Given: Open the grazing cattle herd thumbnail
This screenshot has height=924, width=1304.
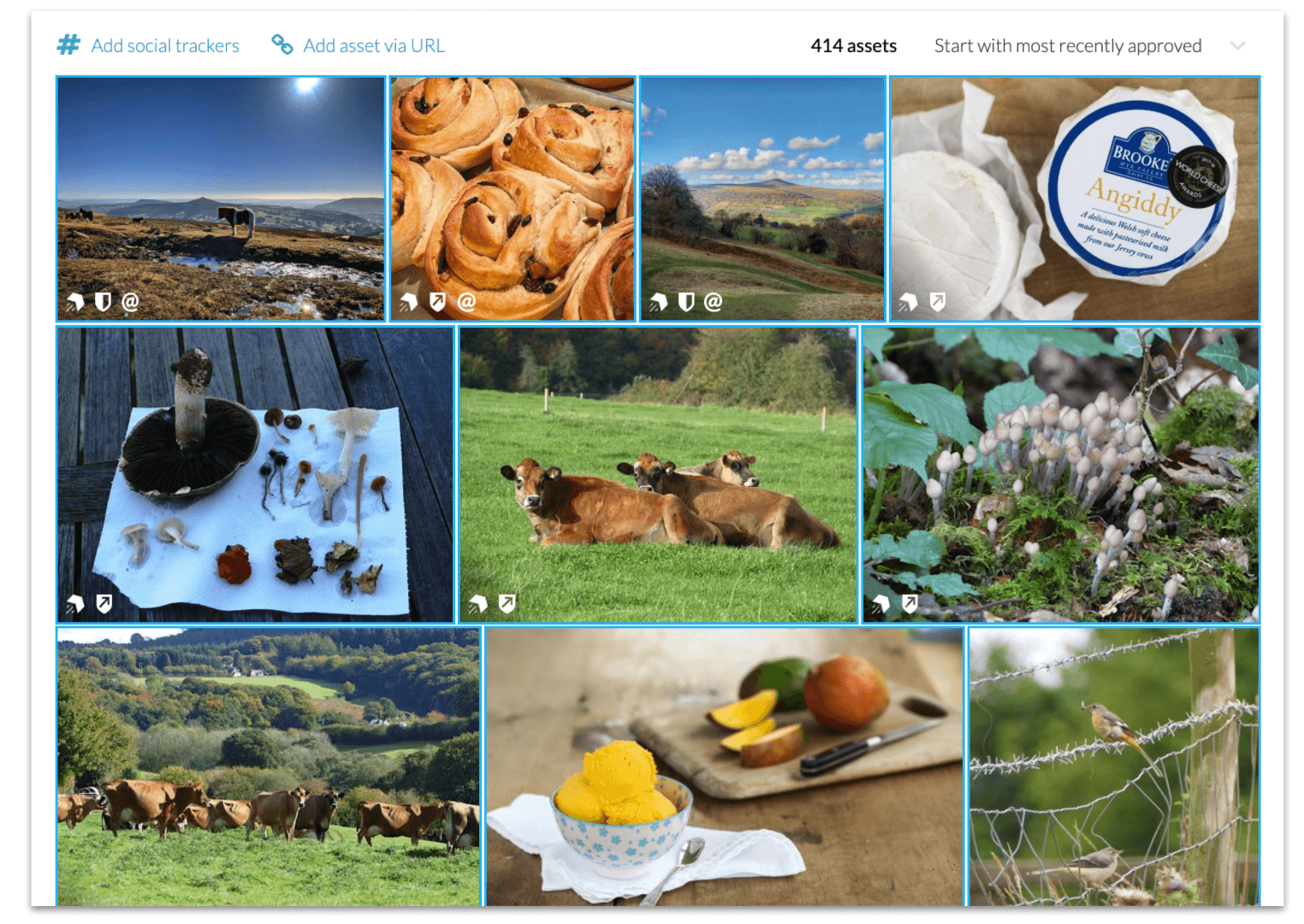Looking at the screenshot, I should [x=269, y=767].
